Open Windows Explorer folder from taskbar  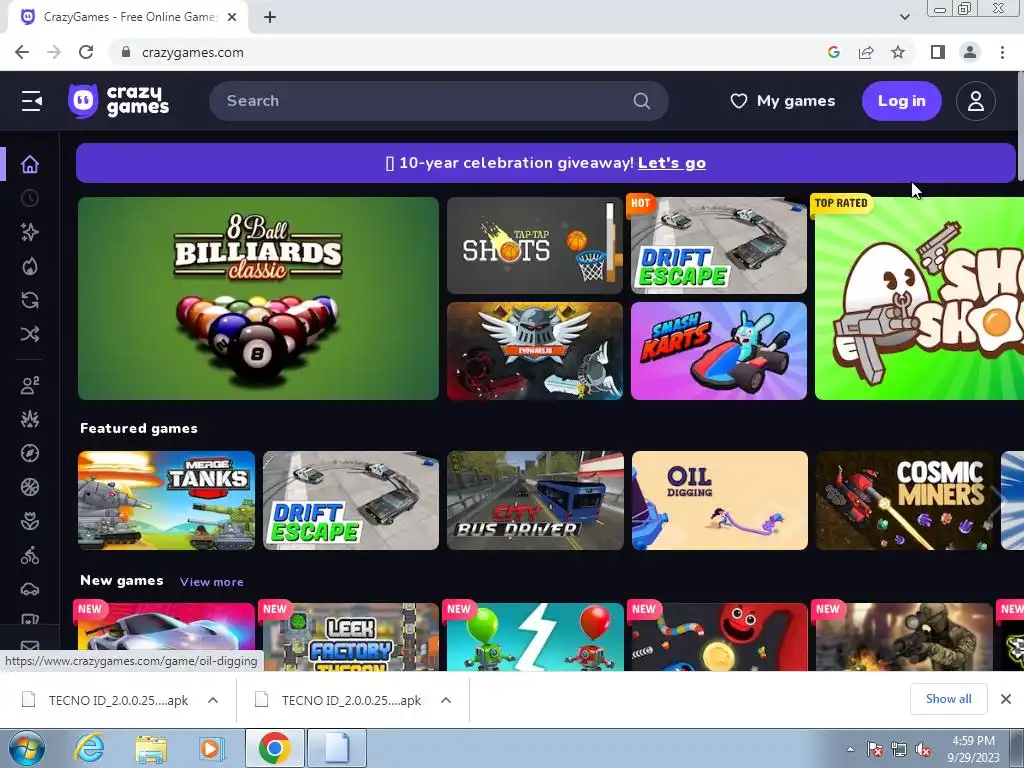pos(151,748)
